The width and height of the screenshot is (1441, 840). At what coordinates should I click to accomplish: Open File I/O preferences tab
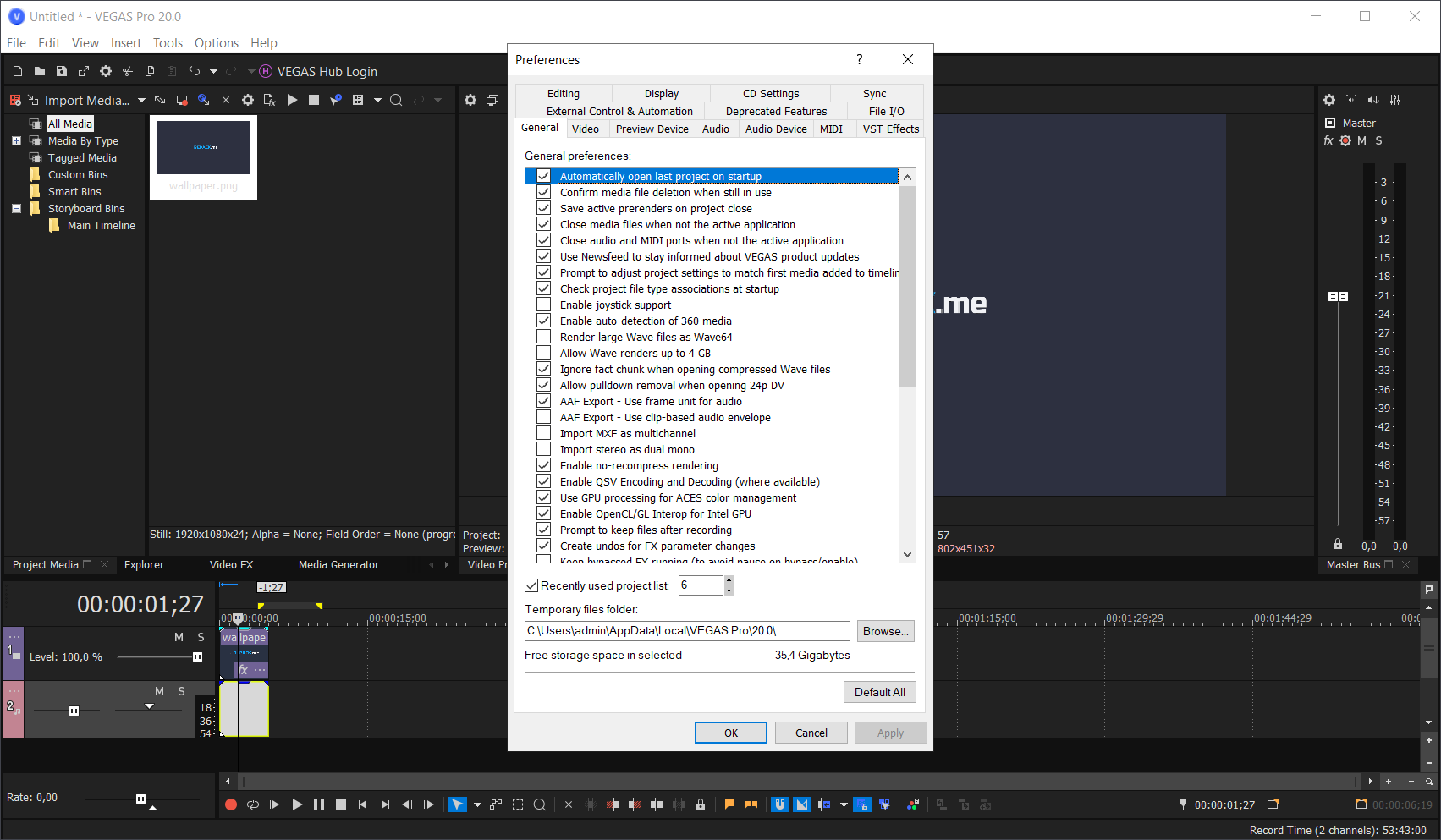(886, 112)
